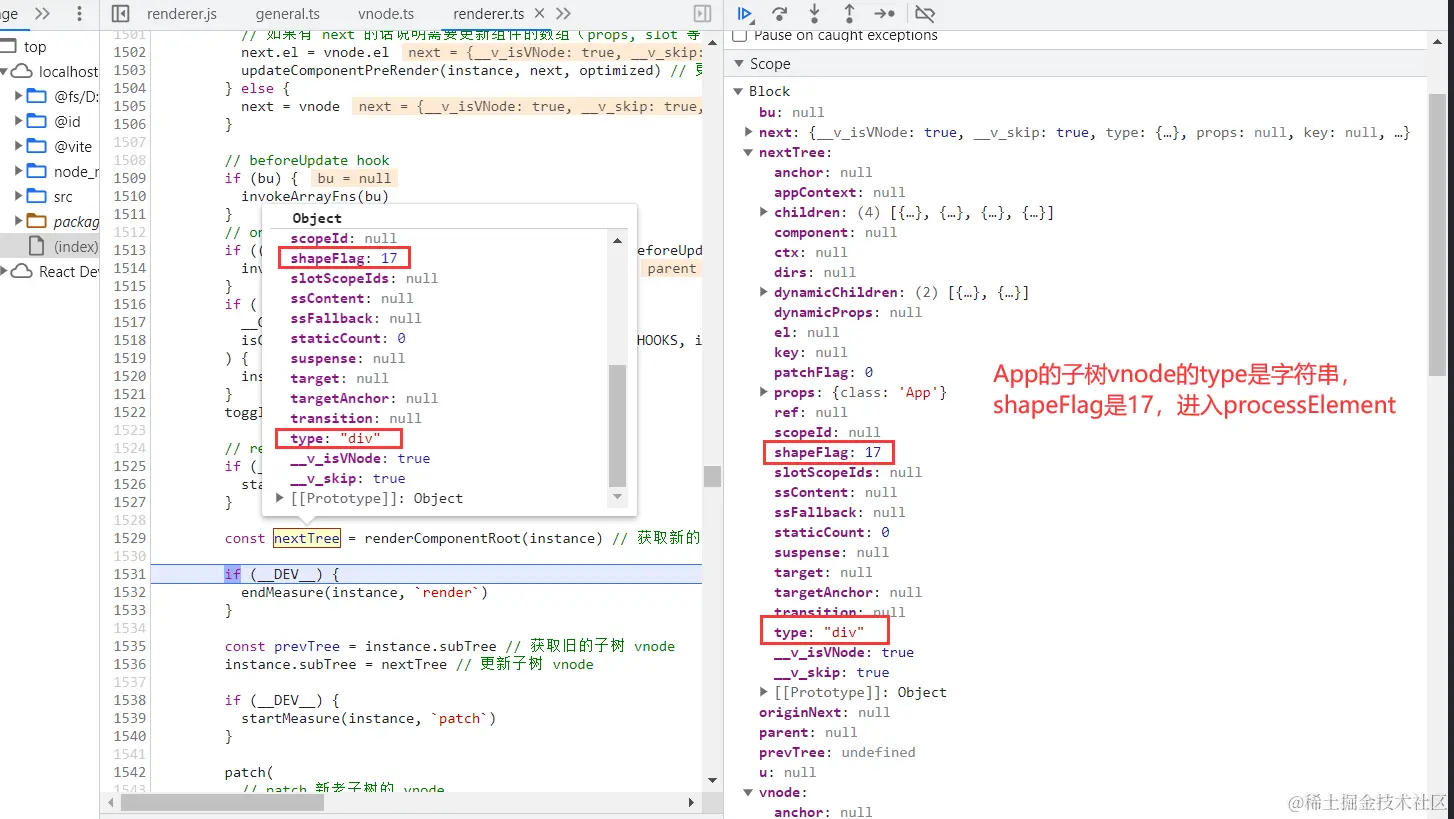This screenshot has width=1454, height=819.
Task: Click the Scope panel vertical scrollbar thumb
Action: 1436,235
